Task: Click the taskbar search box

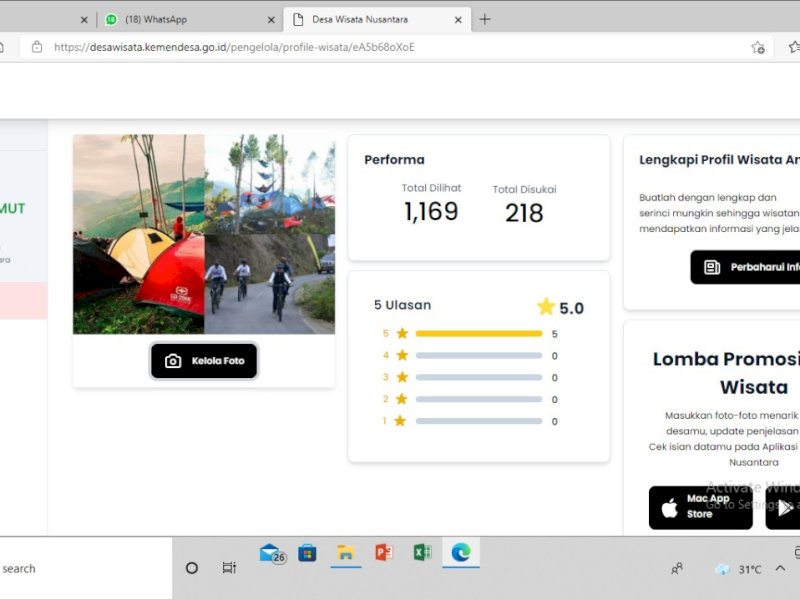Action: 86,568
